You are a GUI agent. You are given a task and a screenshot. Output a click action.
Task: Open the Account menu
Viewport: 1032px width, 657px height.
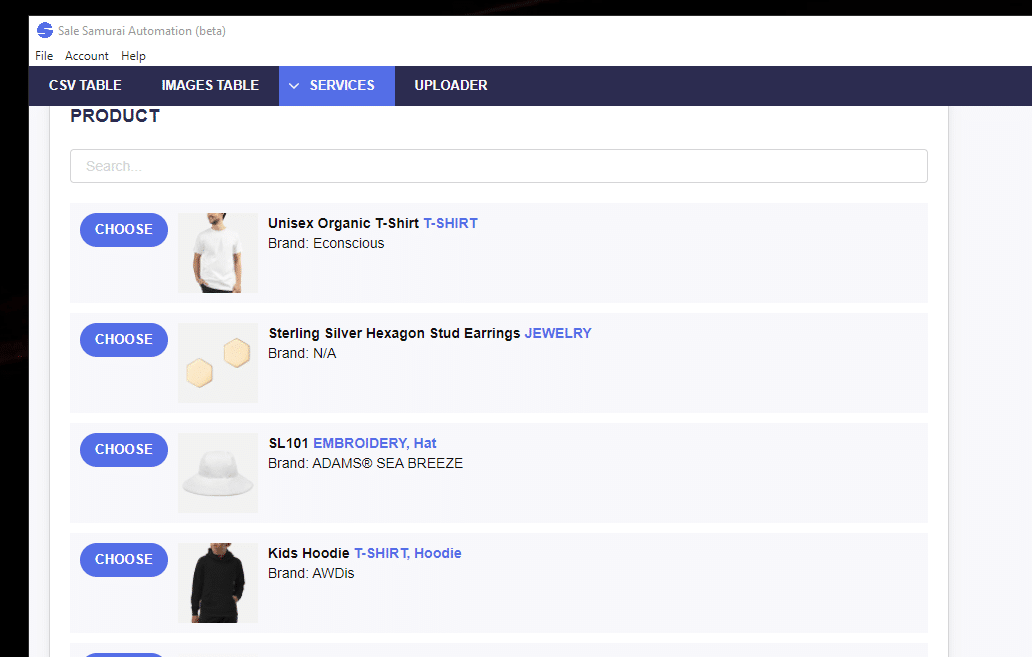click(x=87, y=56)
